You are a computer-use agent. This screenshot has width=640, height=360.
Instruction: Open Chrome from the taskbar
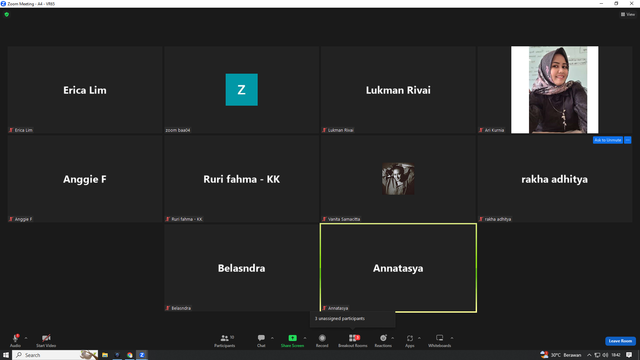(x=129, y=355)
